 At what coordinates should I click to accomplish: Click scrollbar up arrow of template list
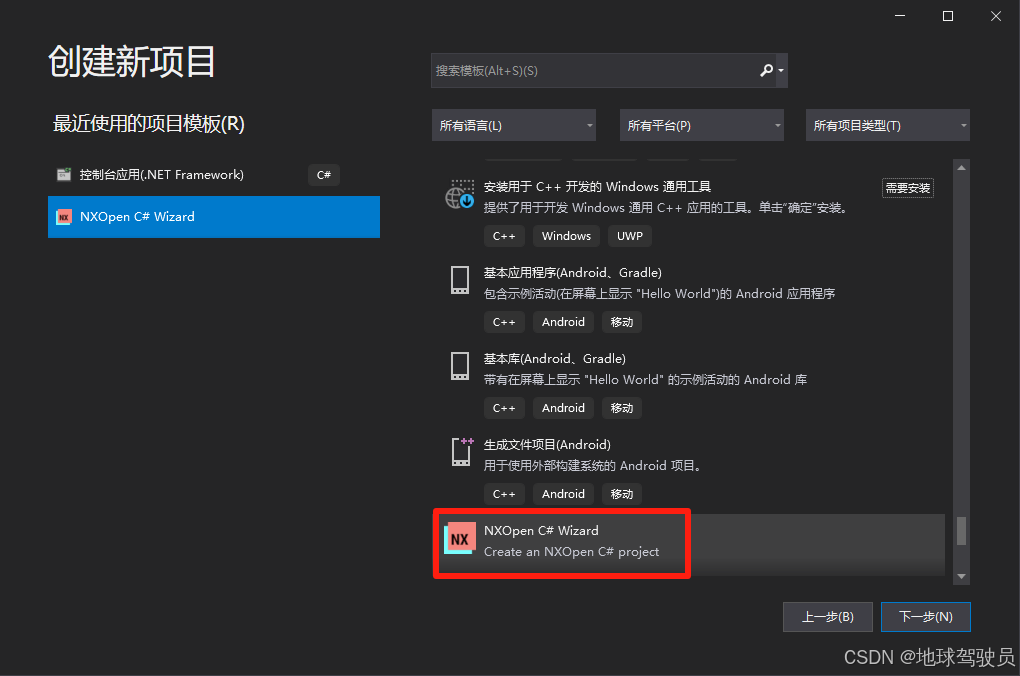[961, 167]
